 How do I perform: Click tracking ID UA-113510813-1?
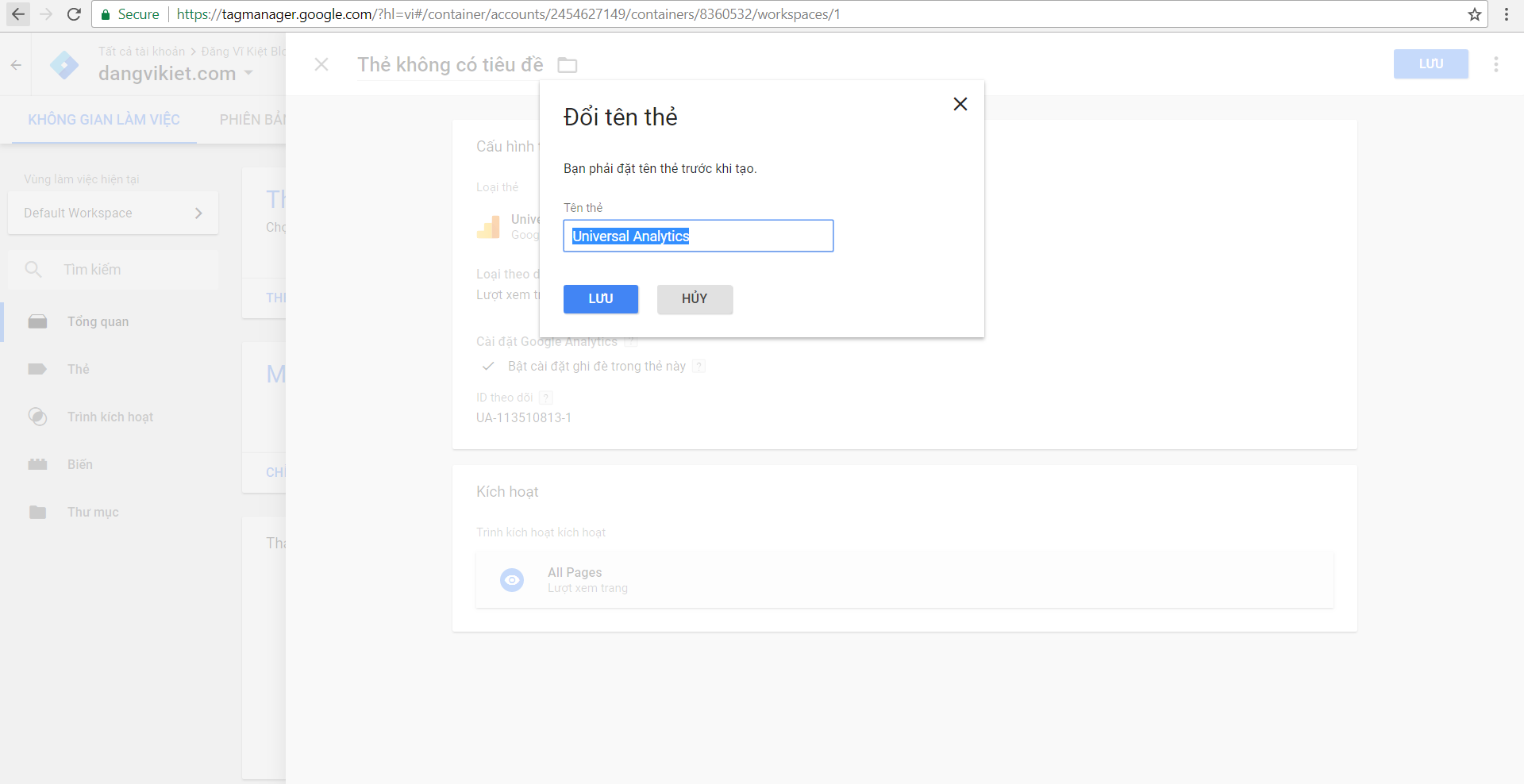coord(524,417)
